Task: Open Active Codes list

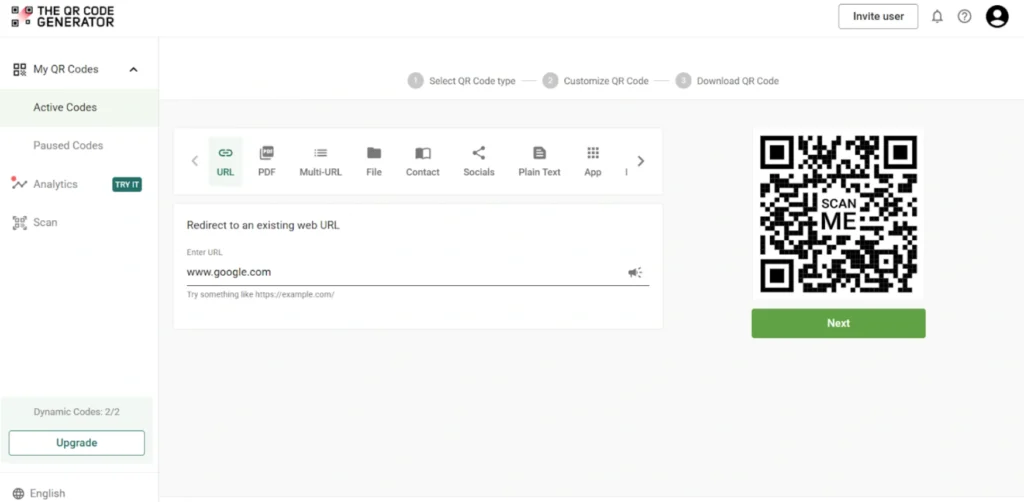Action: point(79,108)
